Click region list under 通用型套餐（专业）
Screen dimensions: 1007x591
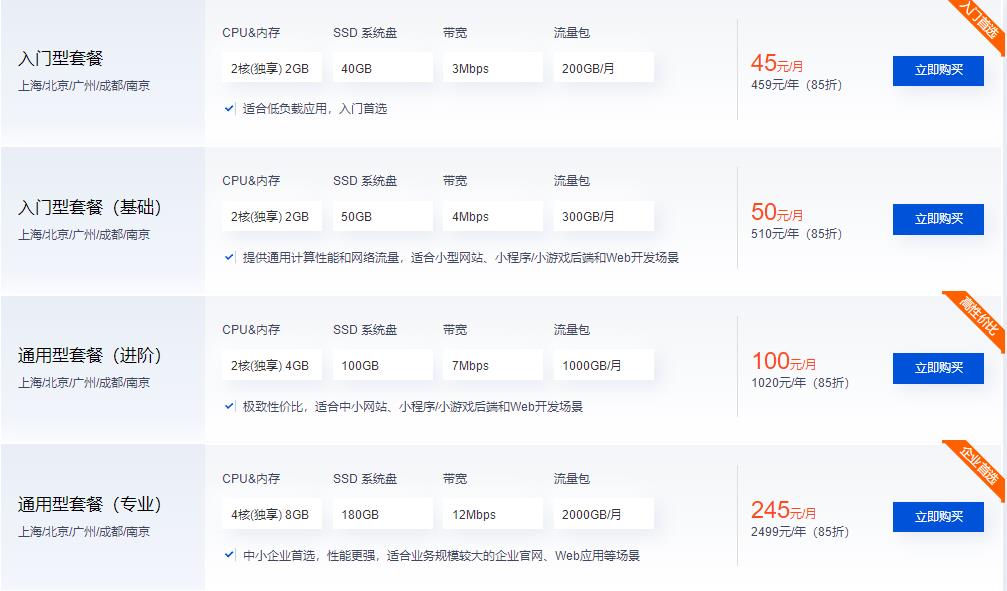point(83,532)
